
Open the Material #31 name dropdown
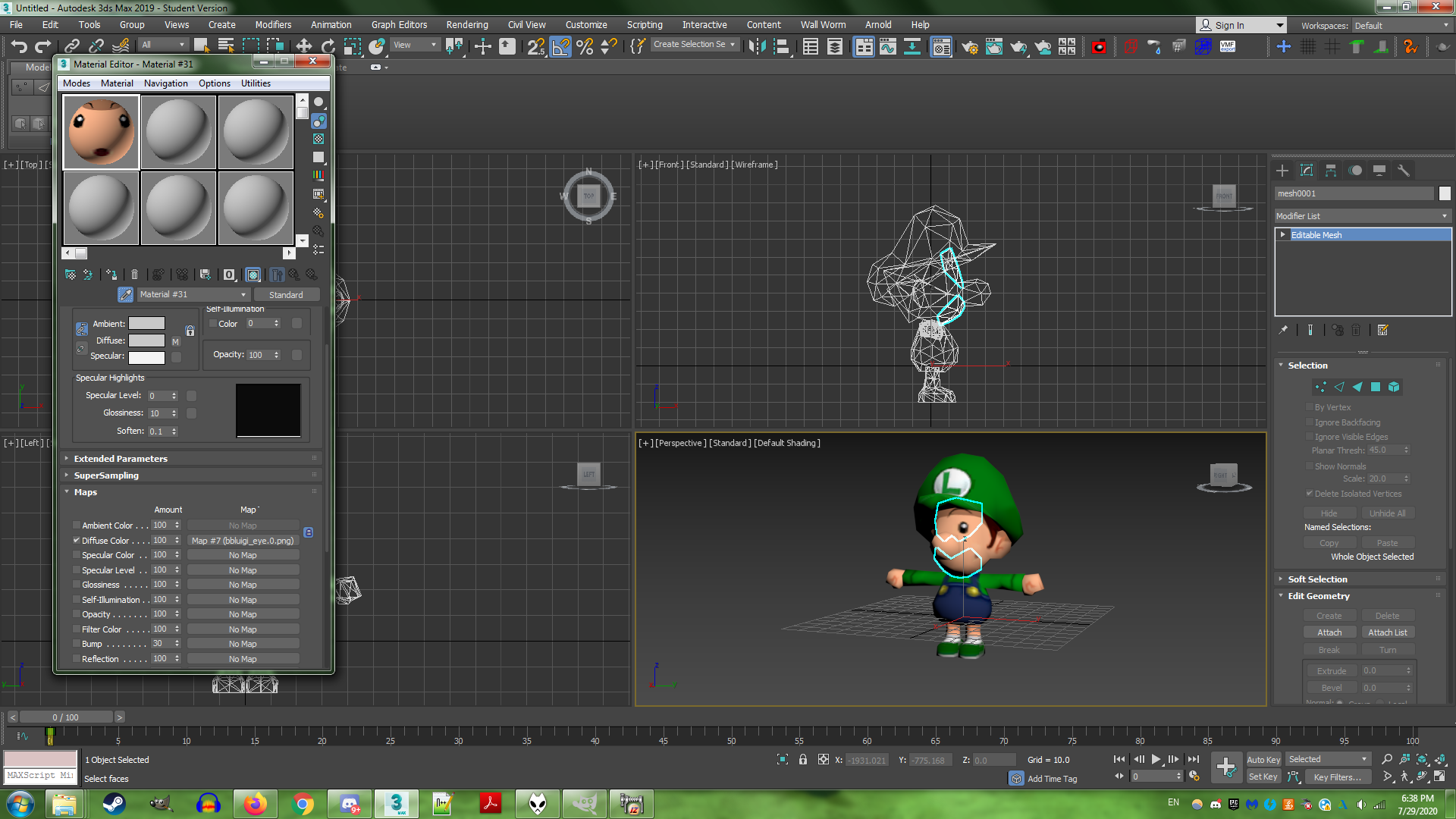pyautogui.click(x=193, y=294)
